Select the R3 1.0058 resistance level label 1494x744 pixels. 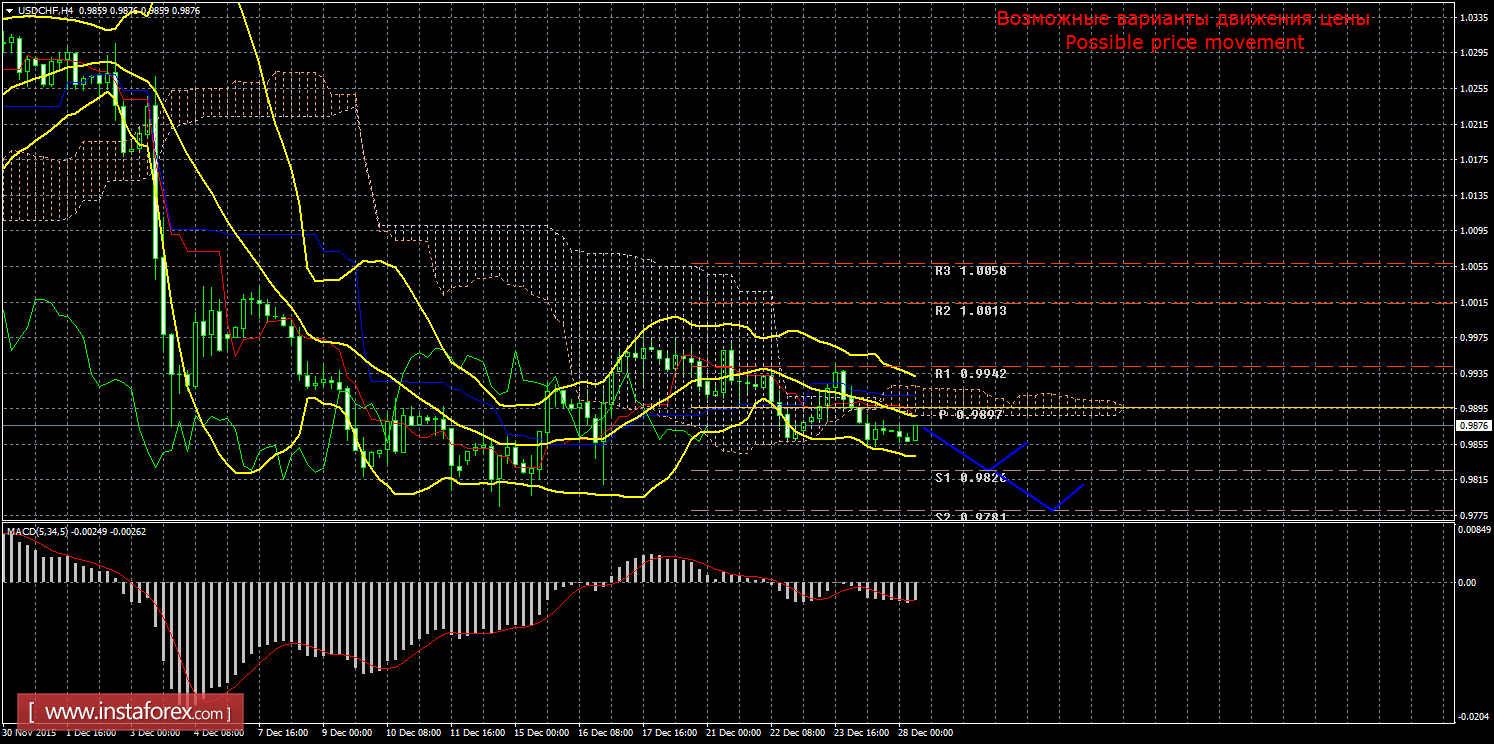pos(970,271)
